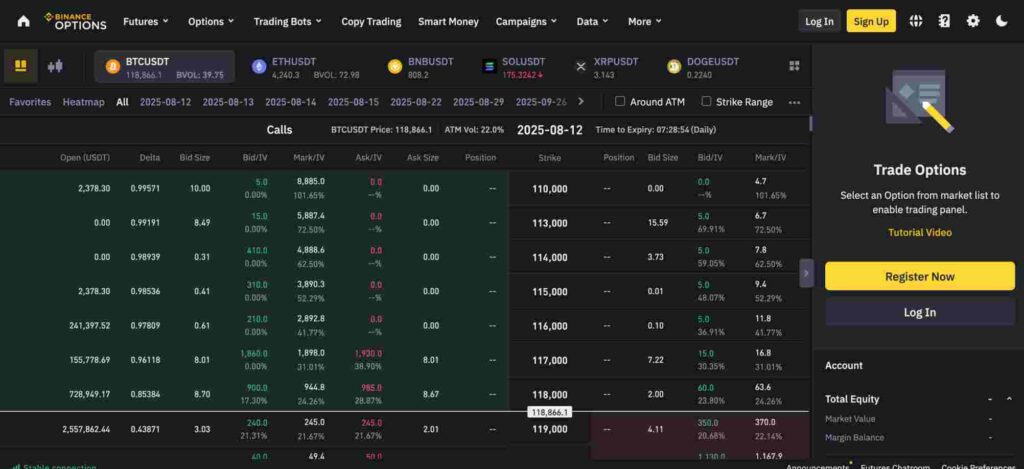Select the Favorites tab
The height and width of the screenshot is (469, 1024).
[30, 102]
